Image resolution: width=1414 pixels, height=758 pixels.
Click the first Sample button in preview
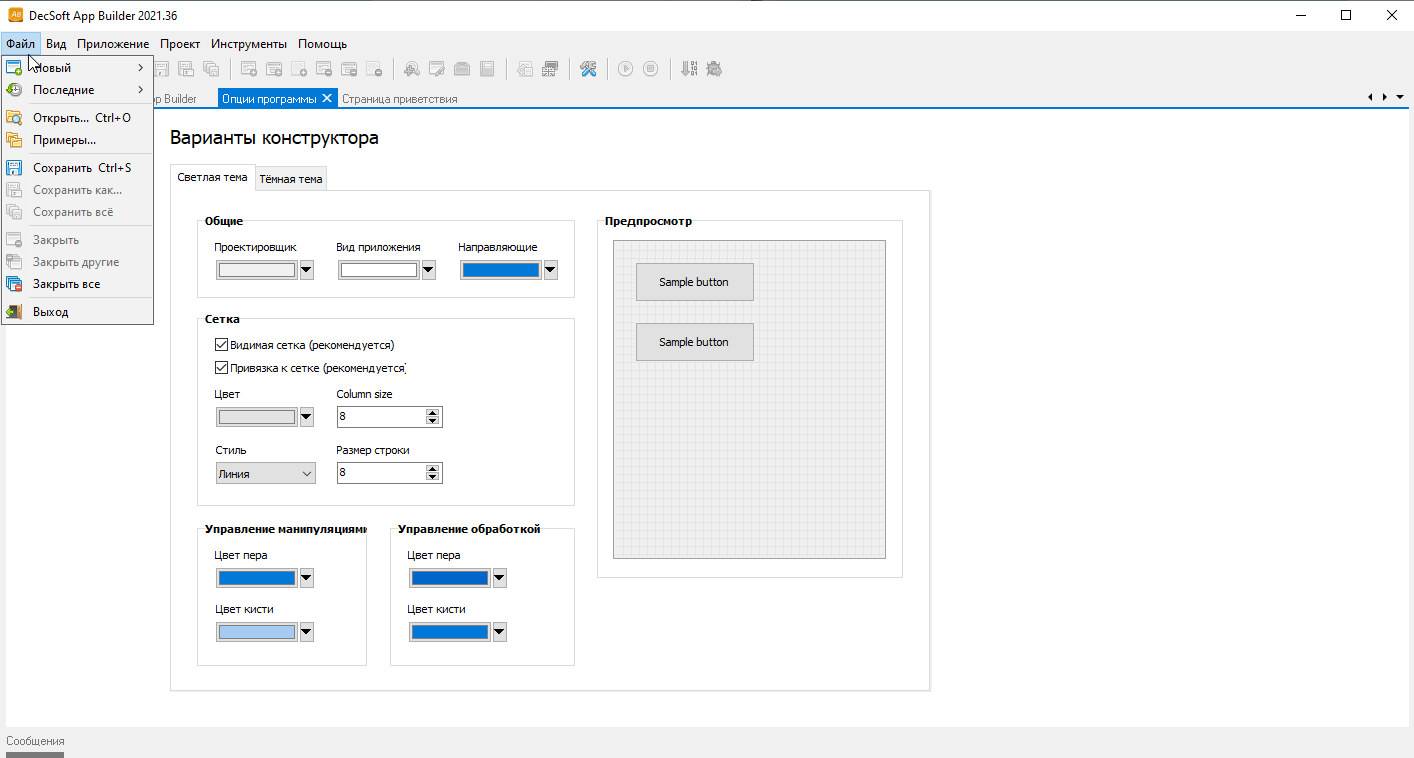pyautogui.click(x=694, y=282)
